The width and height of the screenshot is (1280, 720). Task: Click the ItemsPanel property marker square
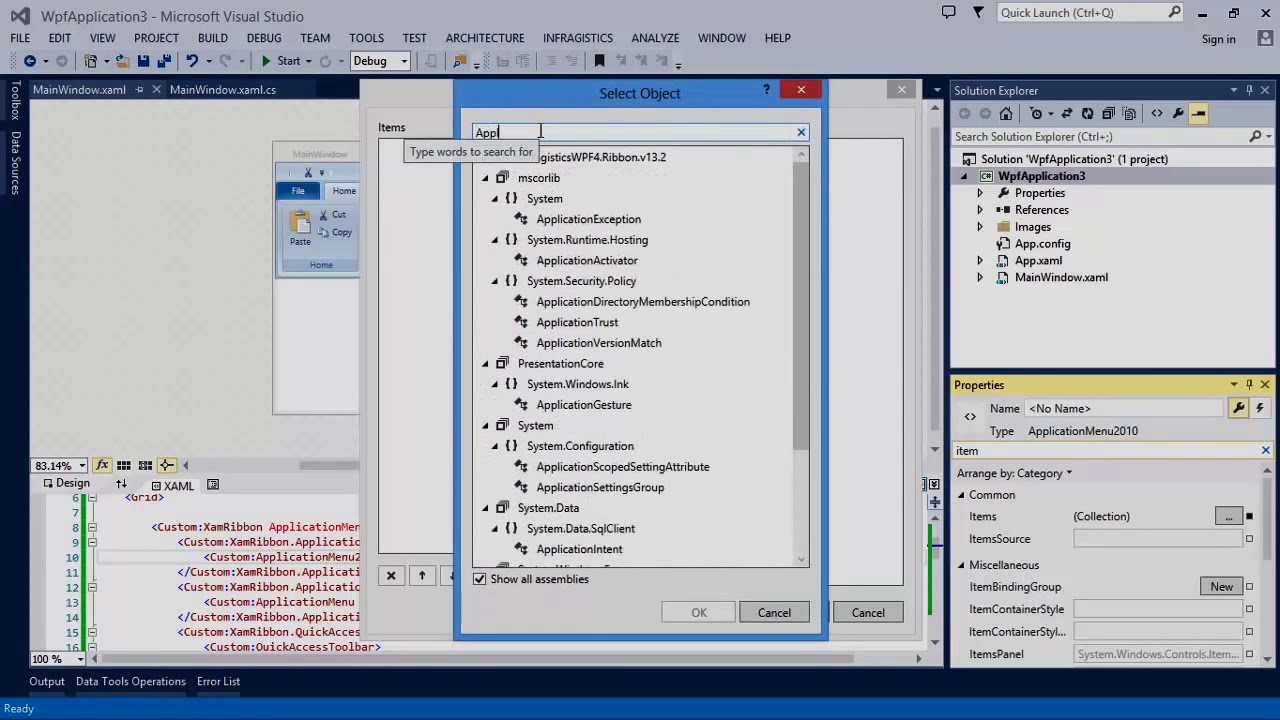(1249, 654)
